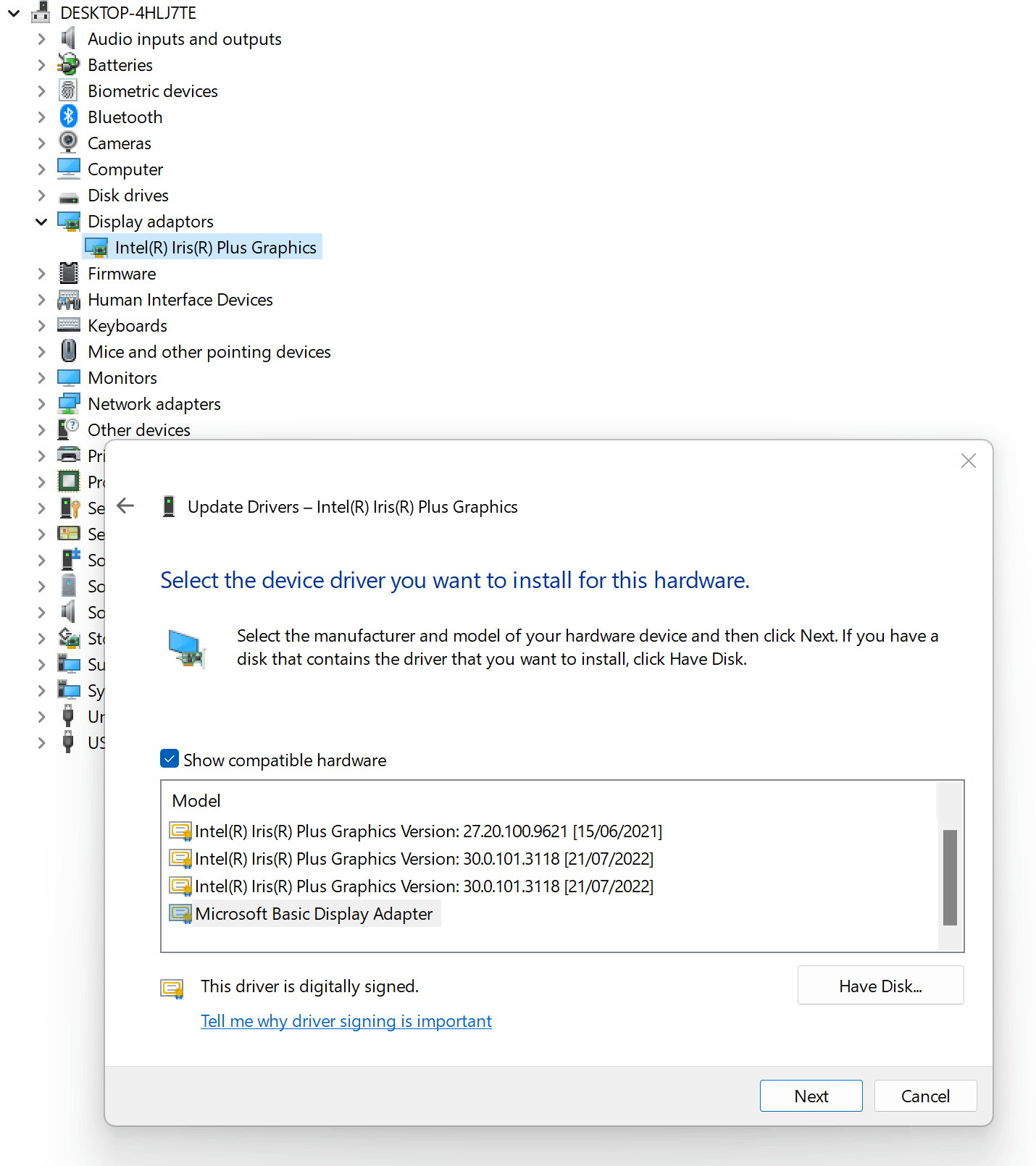This screenshot has height=1166, width=1036.
Task: Click the Display adaptors icon
Action: pyautogui.click(x=69, y=222)
